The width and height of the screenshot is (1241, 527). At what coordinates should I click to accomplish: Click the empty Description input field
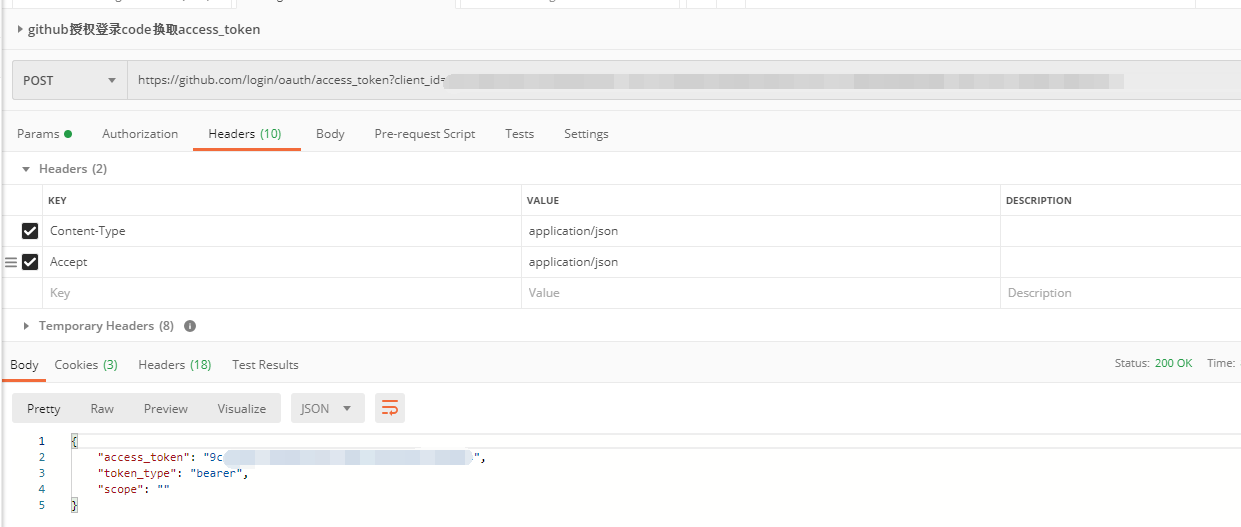(1120, 293)
